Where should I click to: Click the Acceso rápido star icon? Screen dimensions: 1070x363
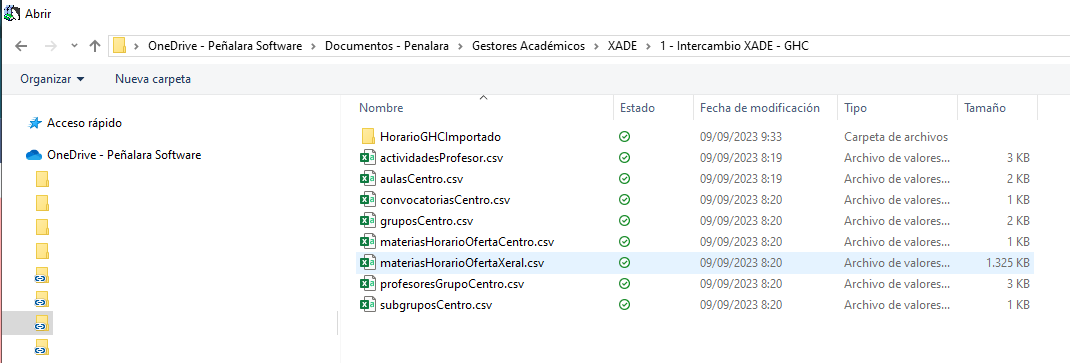pyautogui.click(x=35, y=124)
